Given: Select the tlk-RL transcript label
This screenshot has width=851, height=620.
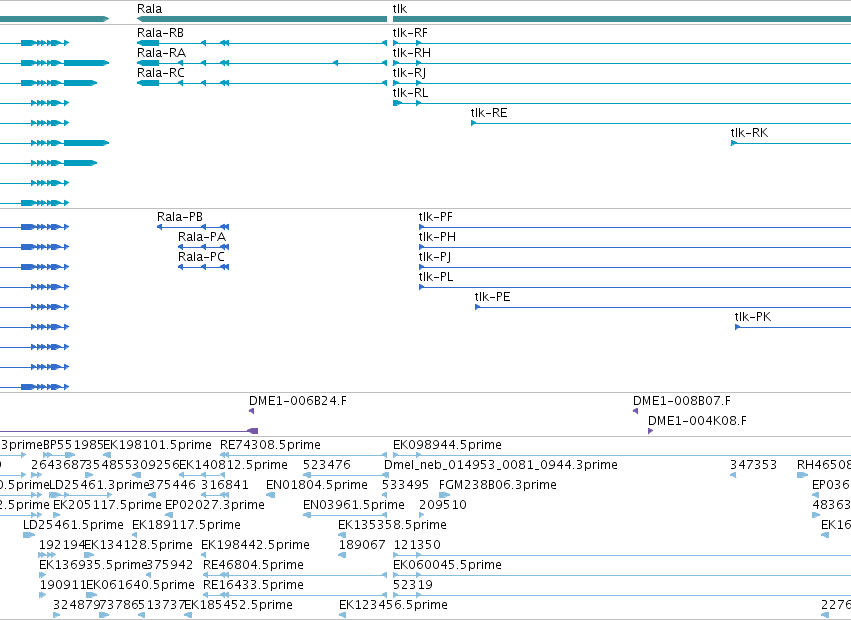Looking at the screenshot, I should 410,93.
